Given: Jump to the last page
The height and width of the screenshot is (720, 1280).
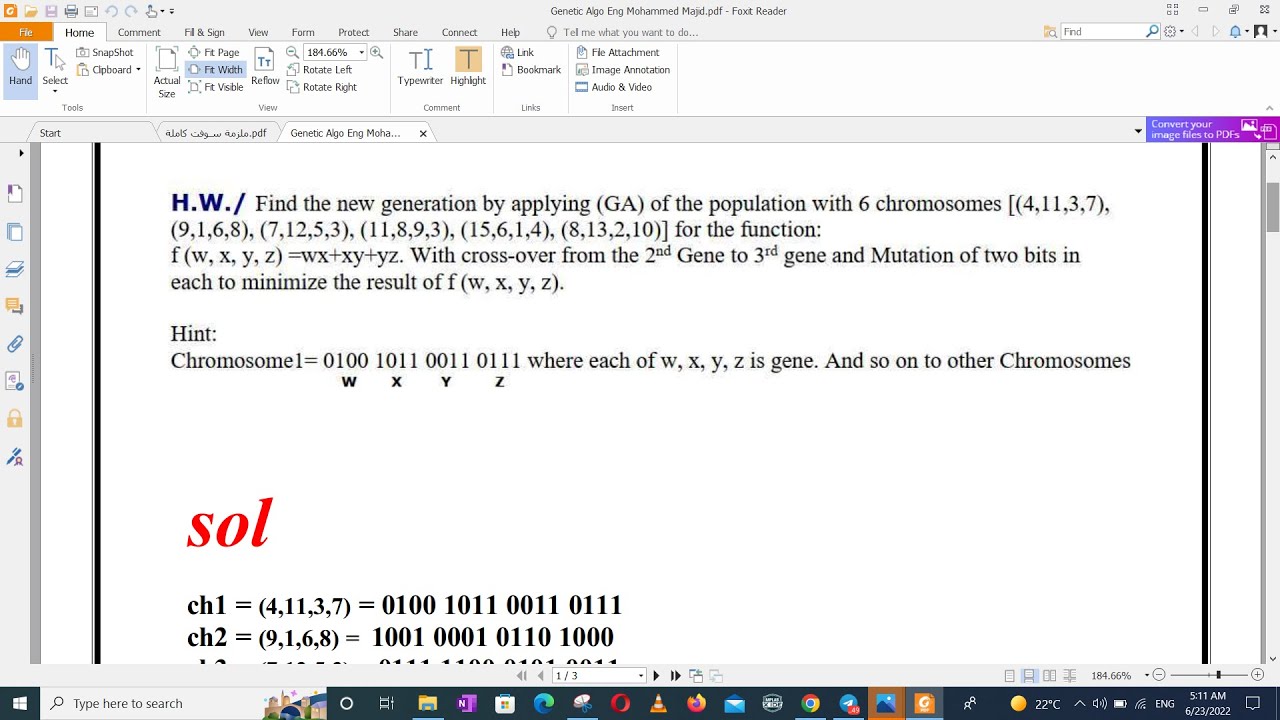Looking at the screenshot, I should tap(675, 676).
